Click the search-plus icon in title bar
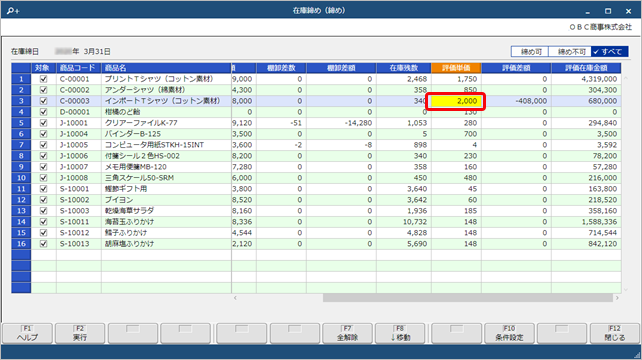The height and width of the screenshot is (360, 642). click(13, 11)
